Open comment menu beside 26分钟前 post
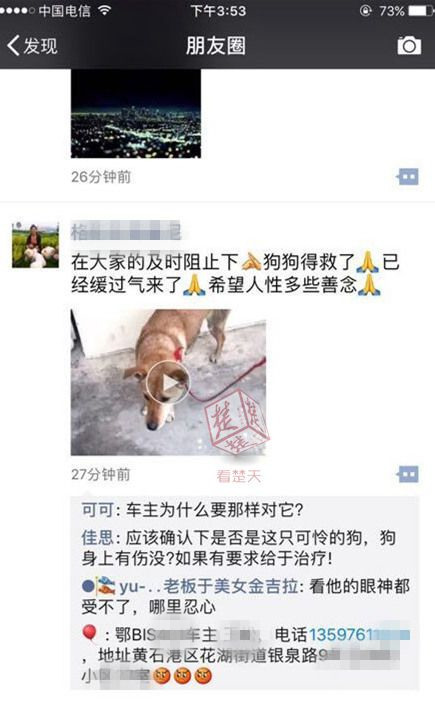 coord(408,177)
